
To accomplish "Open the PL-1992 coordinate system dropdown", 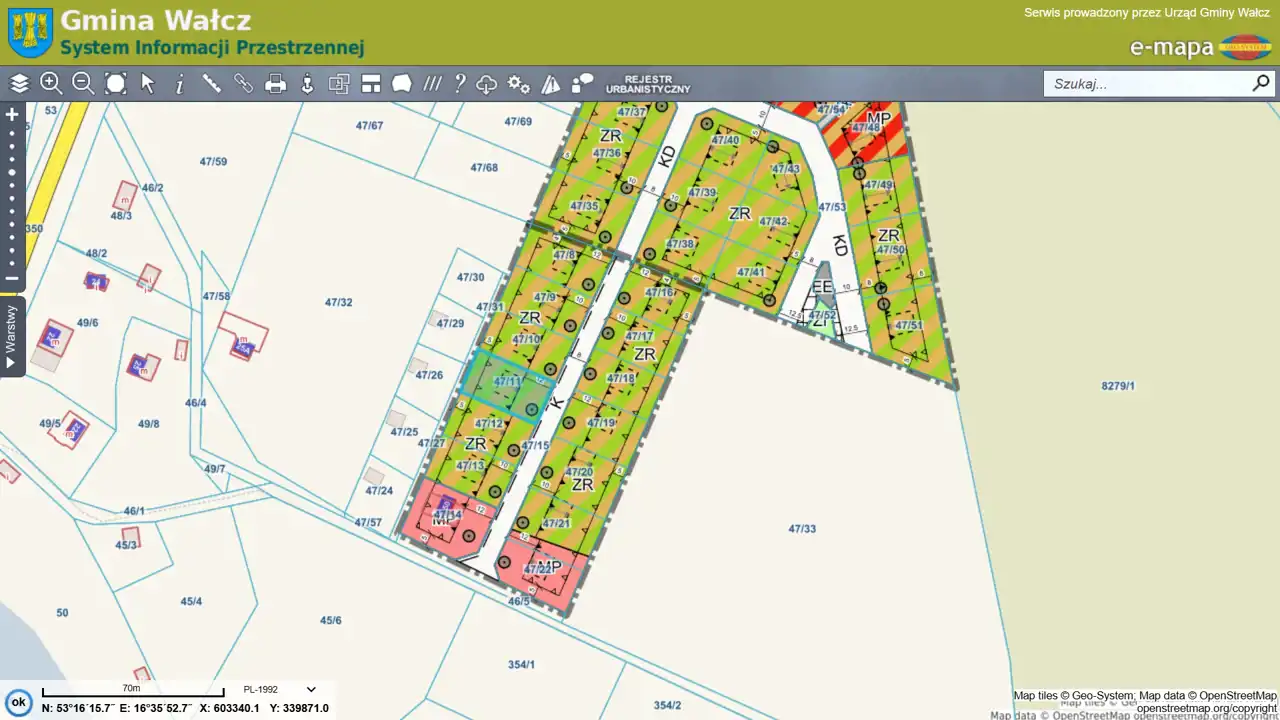I will click(280, 690).
